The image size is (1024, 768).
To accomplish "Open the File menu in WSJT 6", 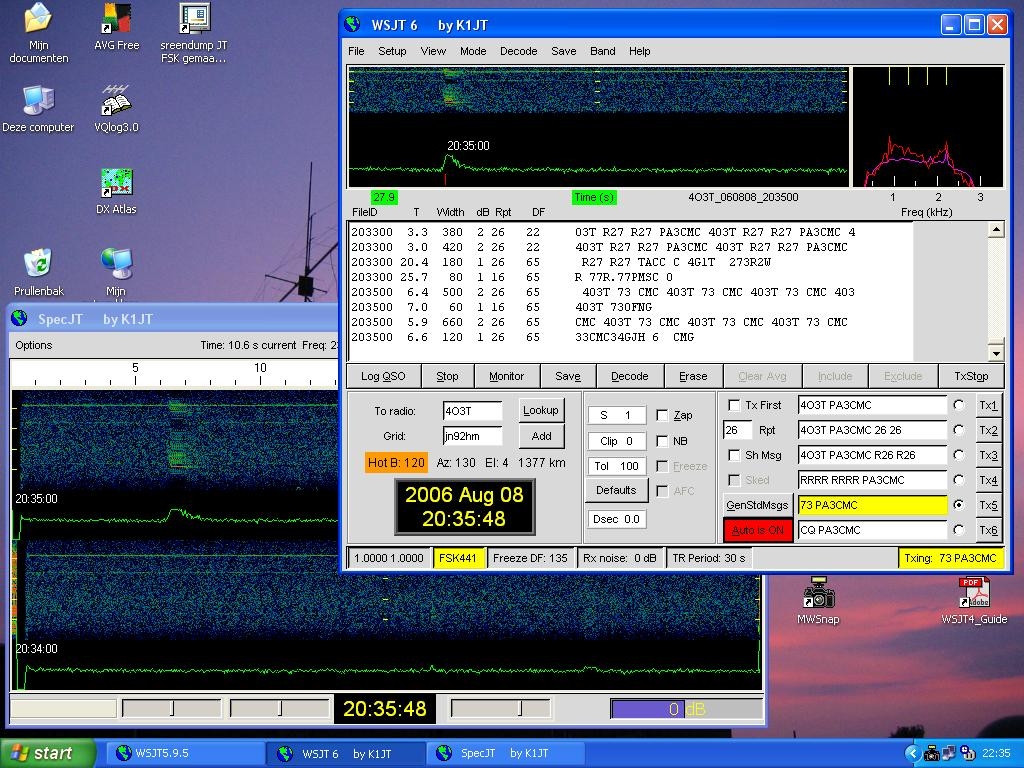I will pyautogui.click(x=356, y=51).
